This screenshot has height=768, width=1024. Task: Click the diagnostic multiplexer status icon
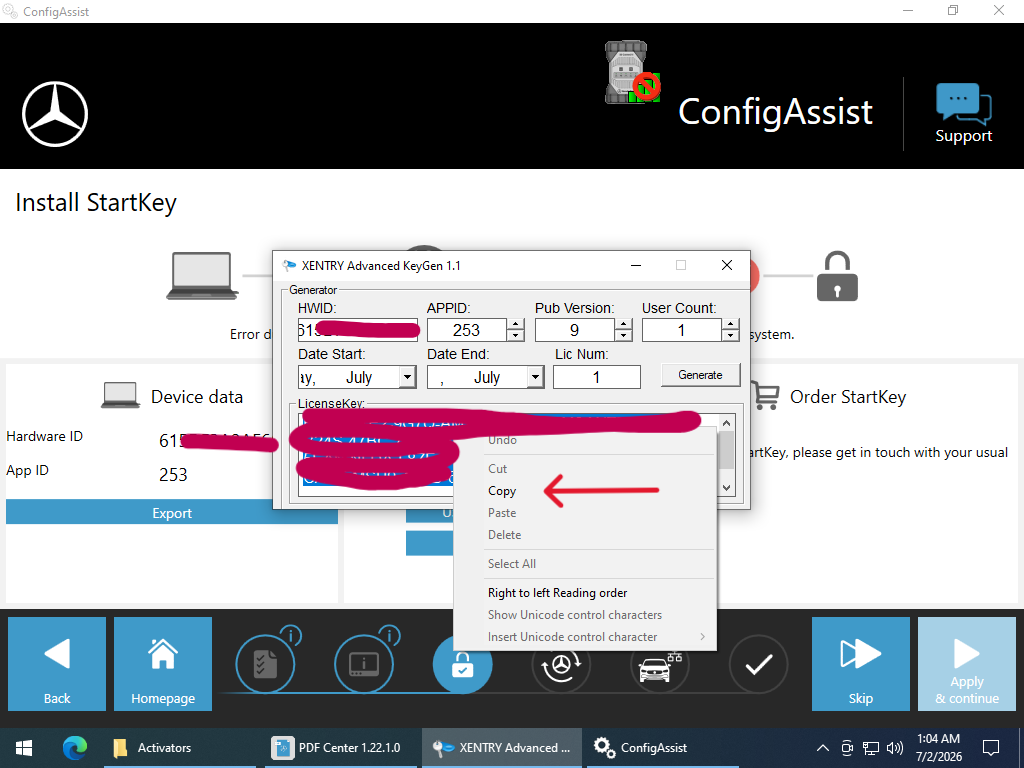point(632,72)
